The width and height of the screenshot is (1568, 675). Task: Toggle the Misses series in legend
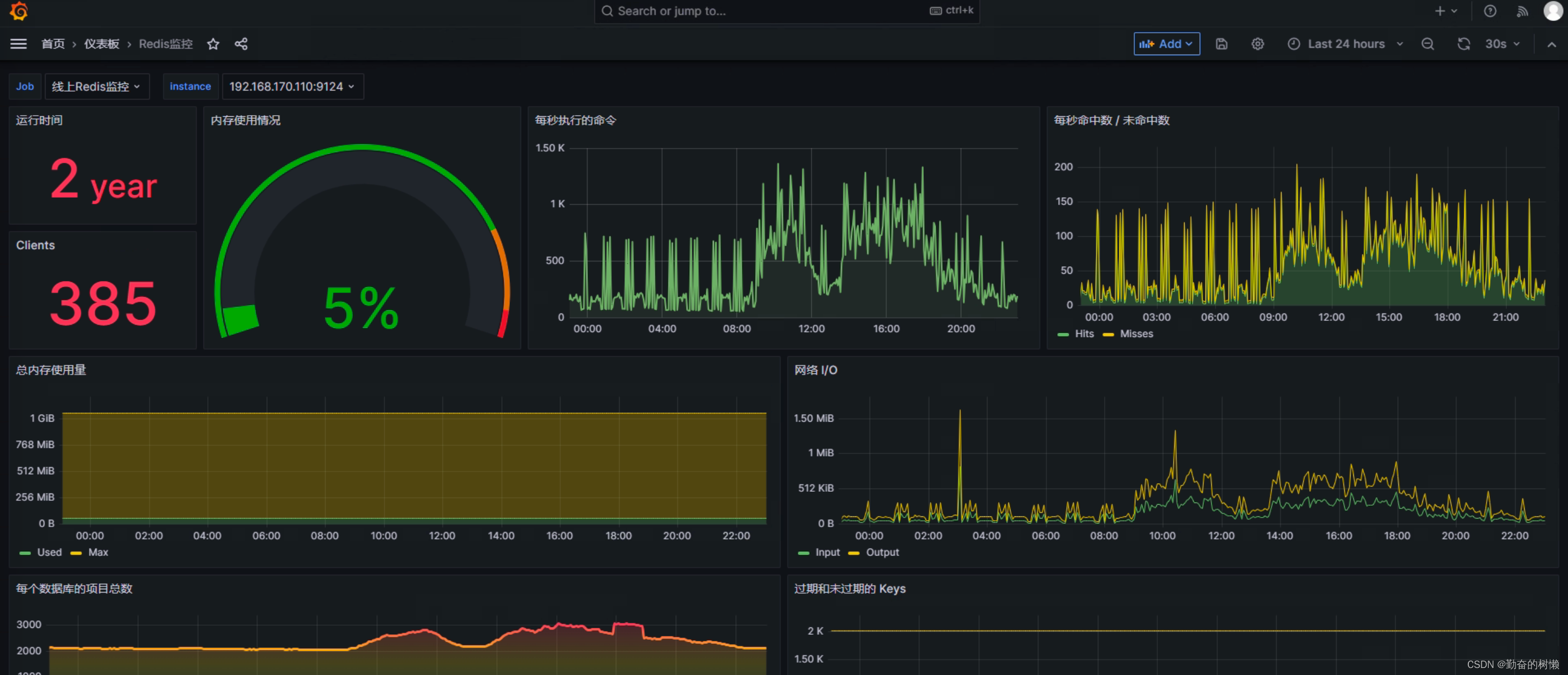(x=1136, y=334)
